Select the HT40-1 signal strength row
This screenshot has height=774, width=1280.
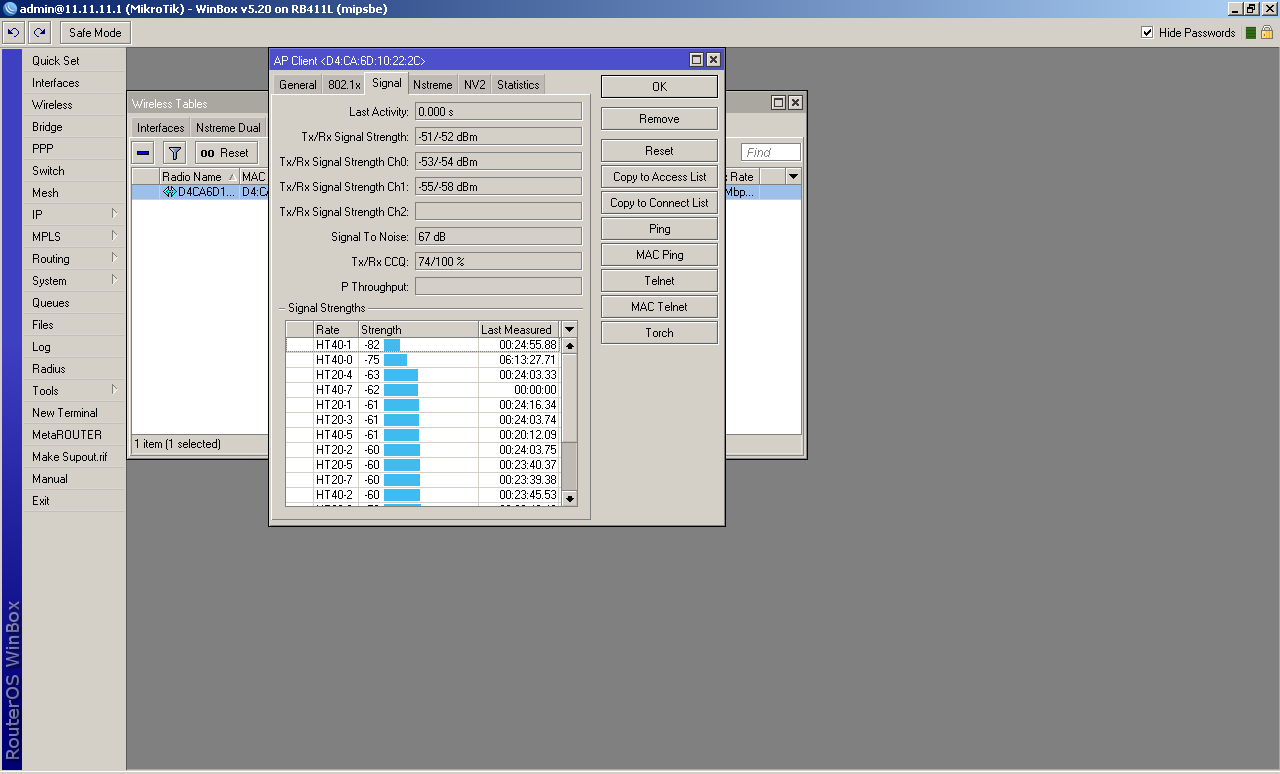pos(423,345)
